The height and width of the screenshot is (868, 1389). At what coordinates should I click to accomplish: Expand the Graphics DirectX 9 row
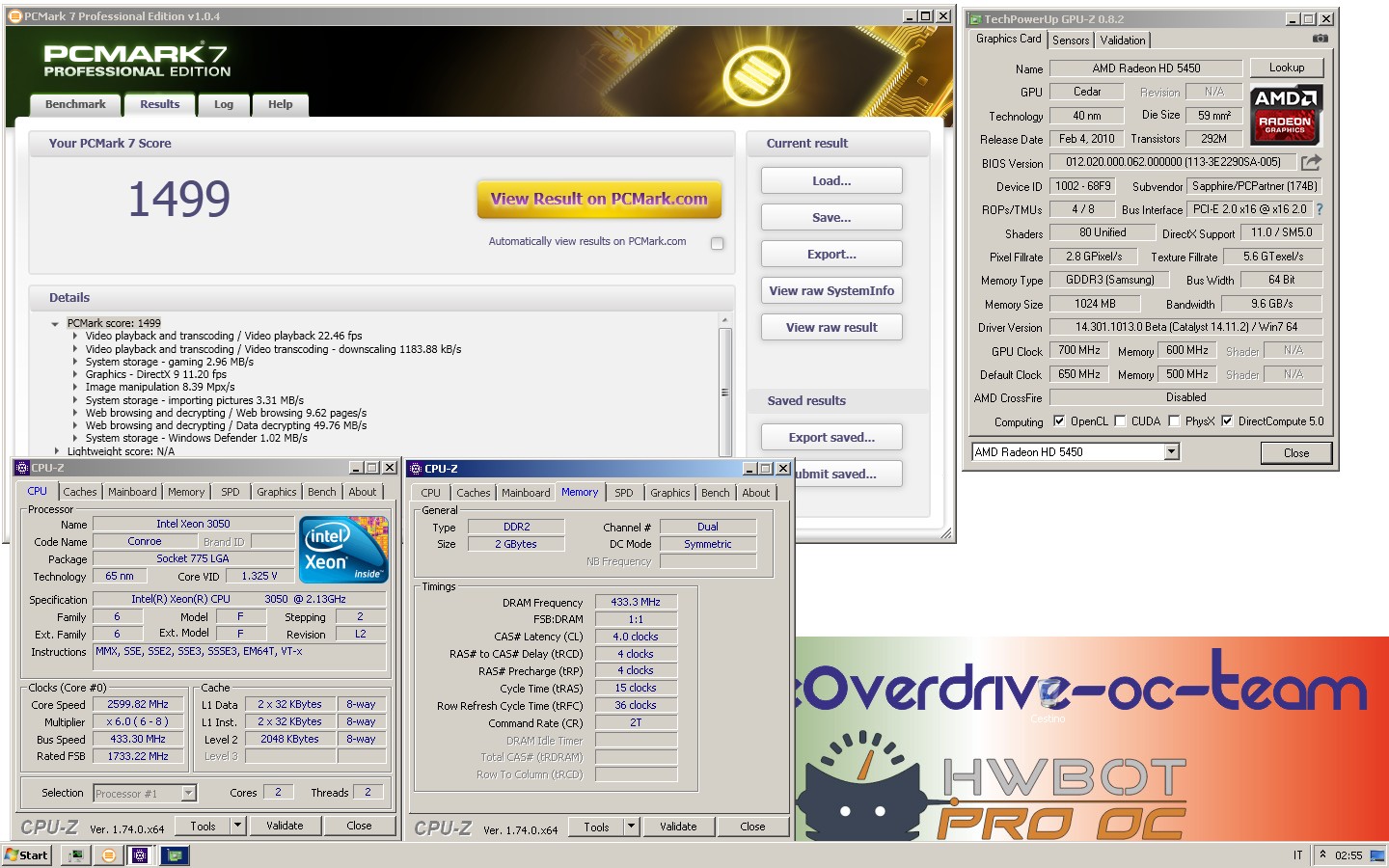[75, 374]
